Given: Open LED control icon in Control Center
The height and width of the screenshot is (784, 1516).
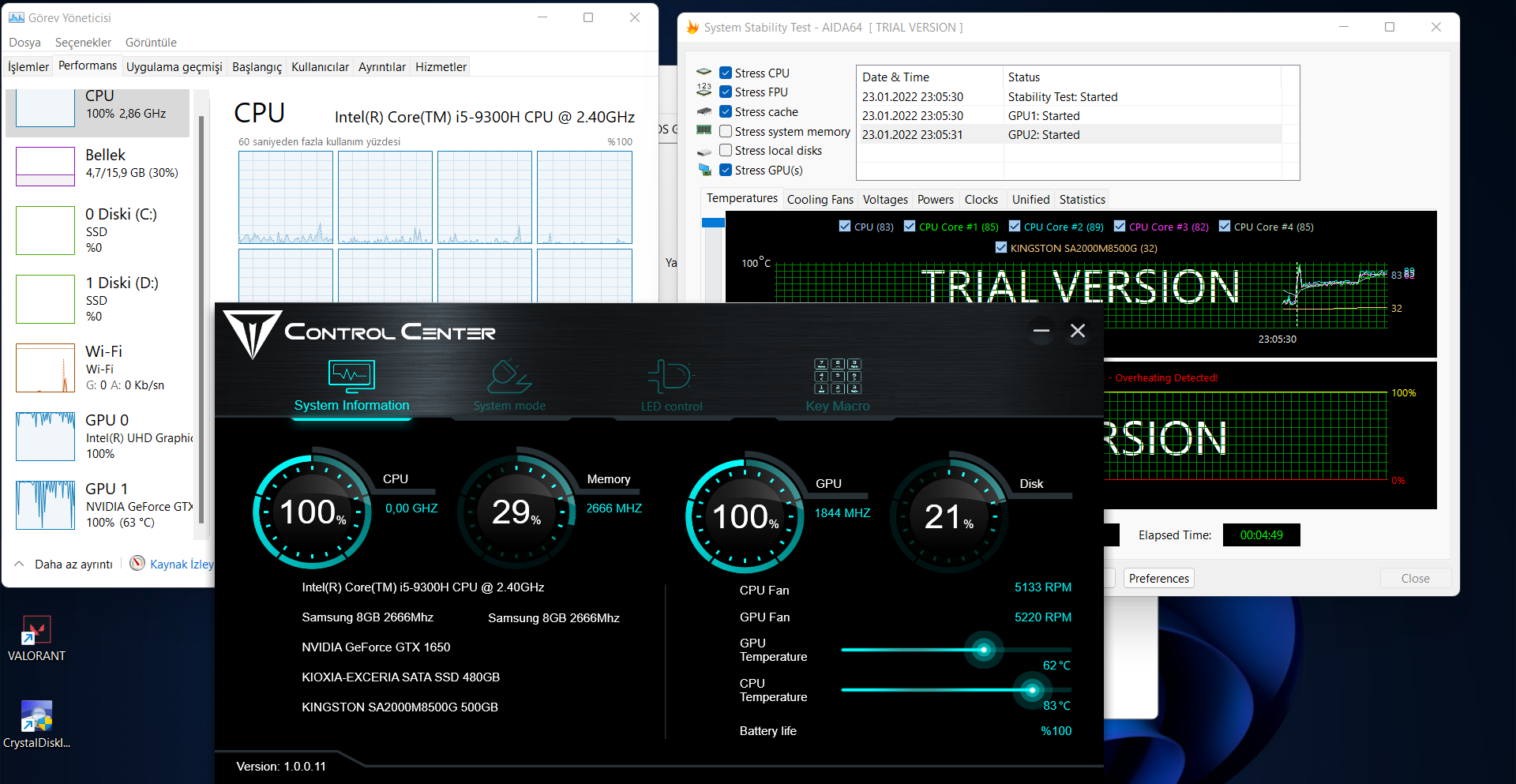Looking at the screenshot, I should click(x=670, y=377).
